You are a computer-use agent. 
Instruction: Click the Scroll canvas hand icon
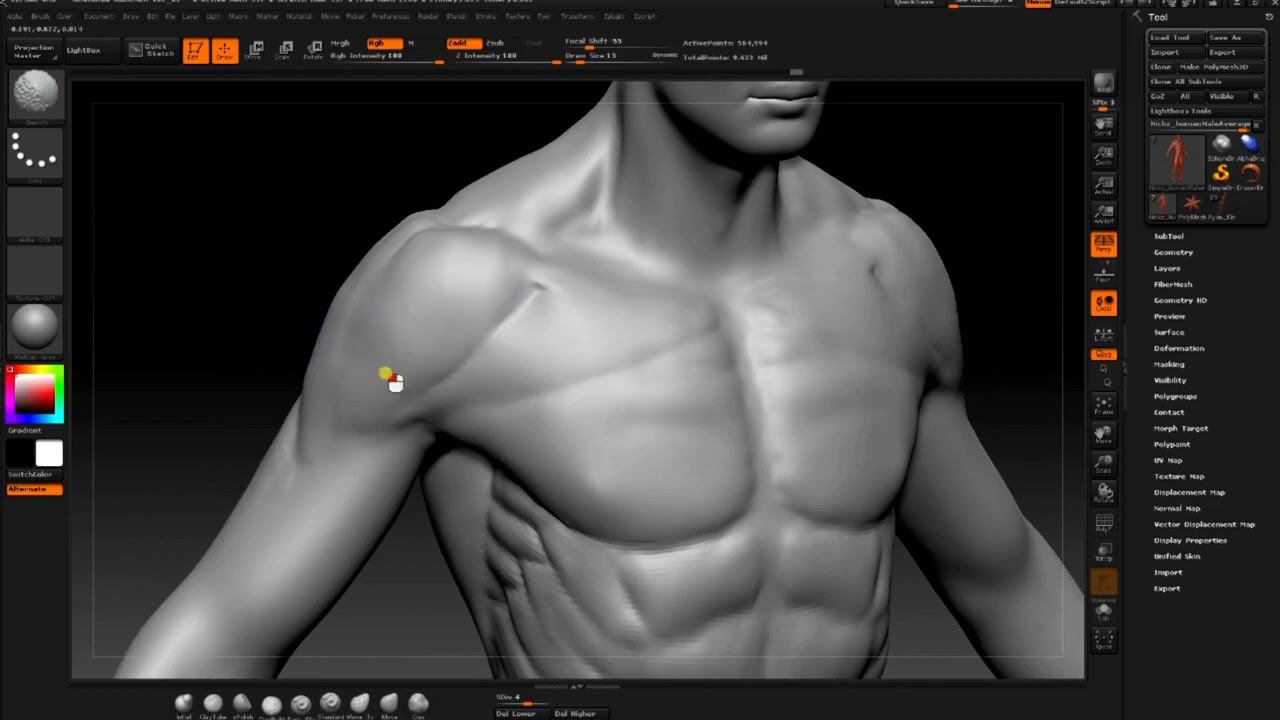(x=1103, y=126)
